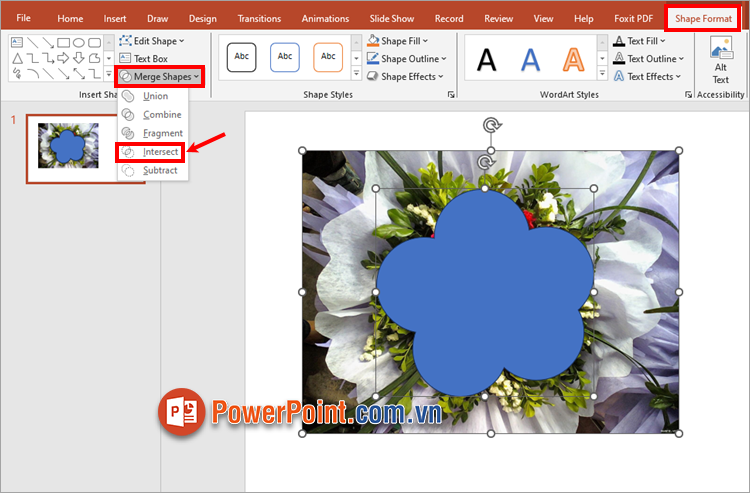Image resolution: width=750 pixels, height=493 pixels.
Task: Choose Union from the Merge Shapes menu
Action: [153, 96]
